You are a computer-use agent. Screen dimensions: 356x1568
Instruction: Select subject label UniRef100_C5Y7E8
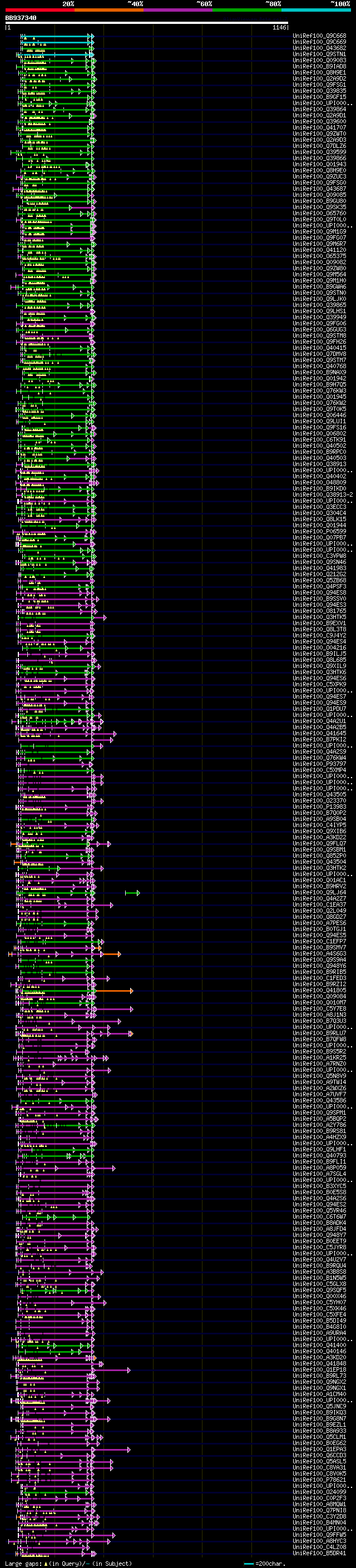(319, 1008)
